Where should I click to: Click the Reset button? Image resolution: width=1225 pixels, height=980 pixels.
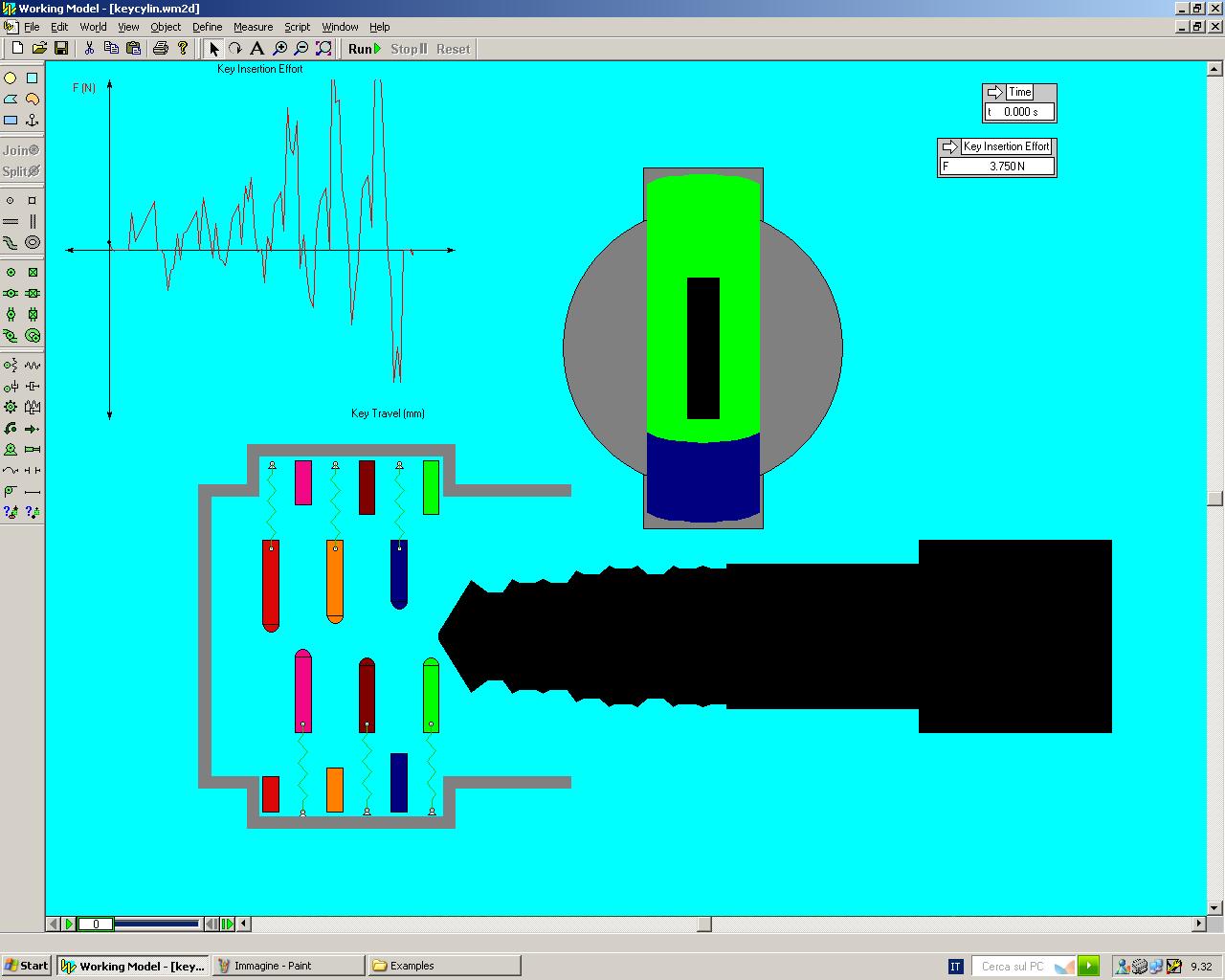click(x=454, y=49)
